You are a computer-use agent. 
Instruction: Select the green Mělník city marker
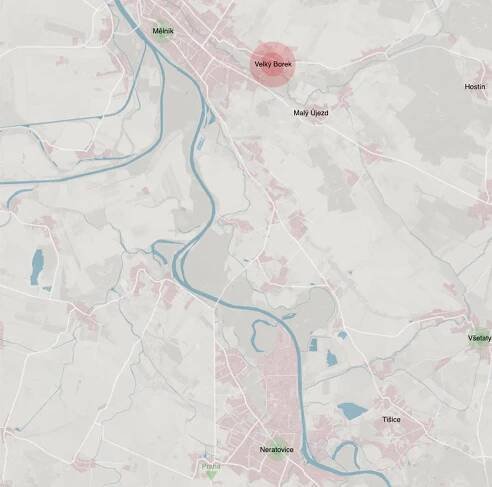163,32
